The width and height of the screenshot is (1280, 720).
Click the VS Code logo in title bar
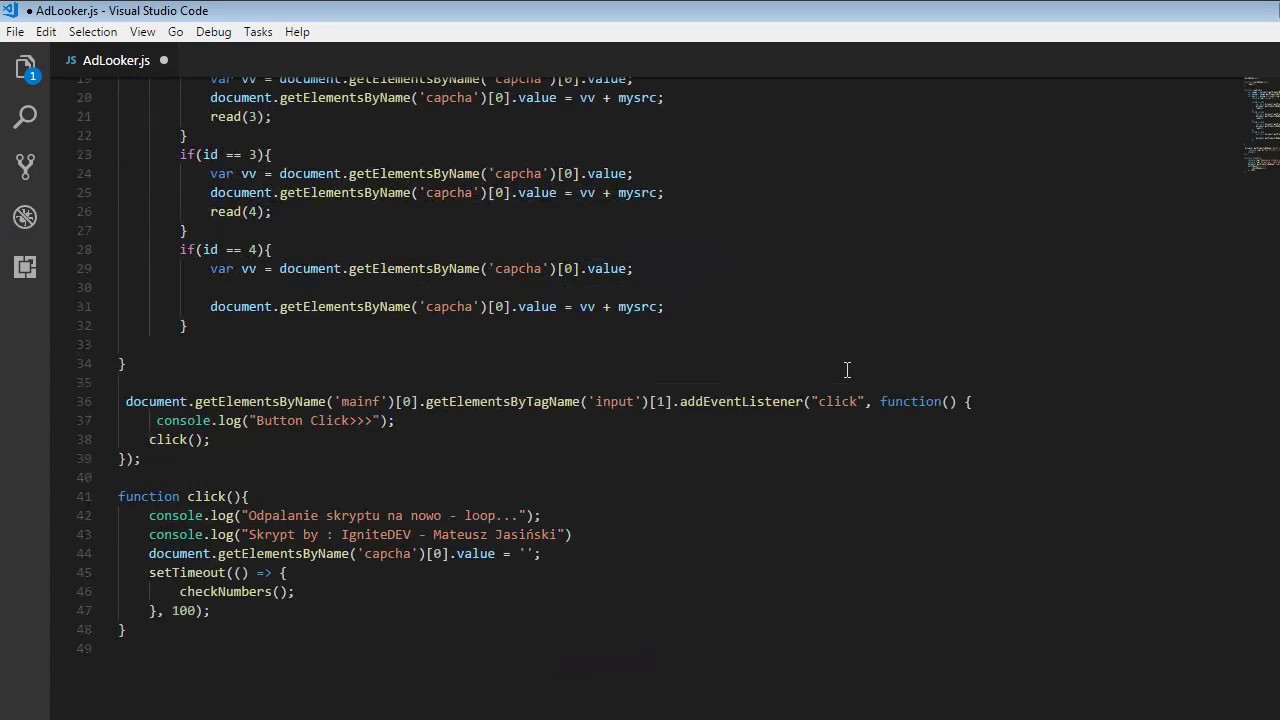pos(10,10)
